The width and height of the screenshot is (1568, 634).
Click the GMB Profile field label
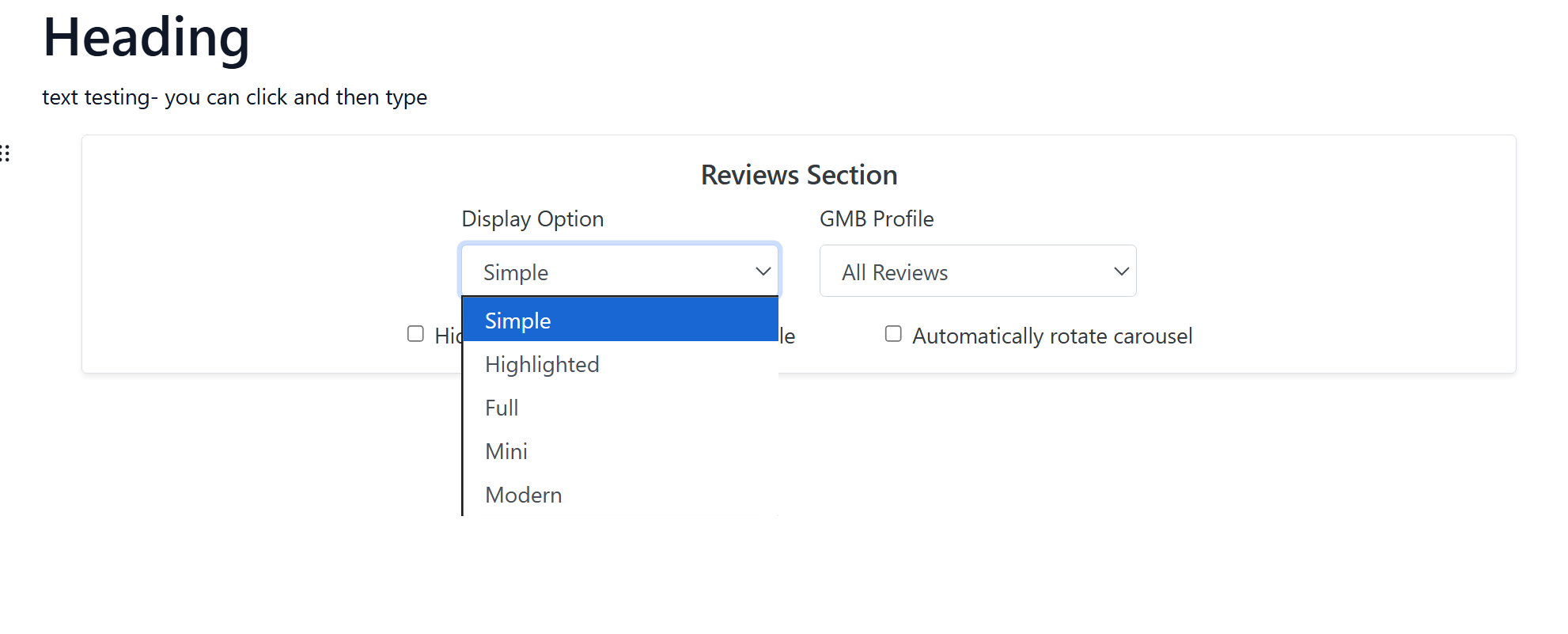[x=877, y=219]
